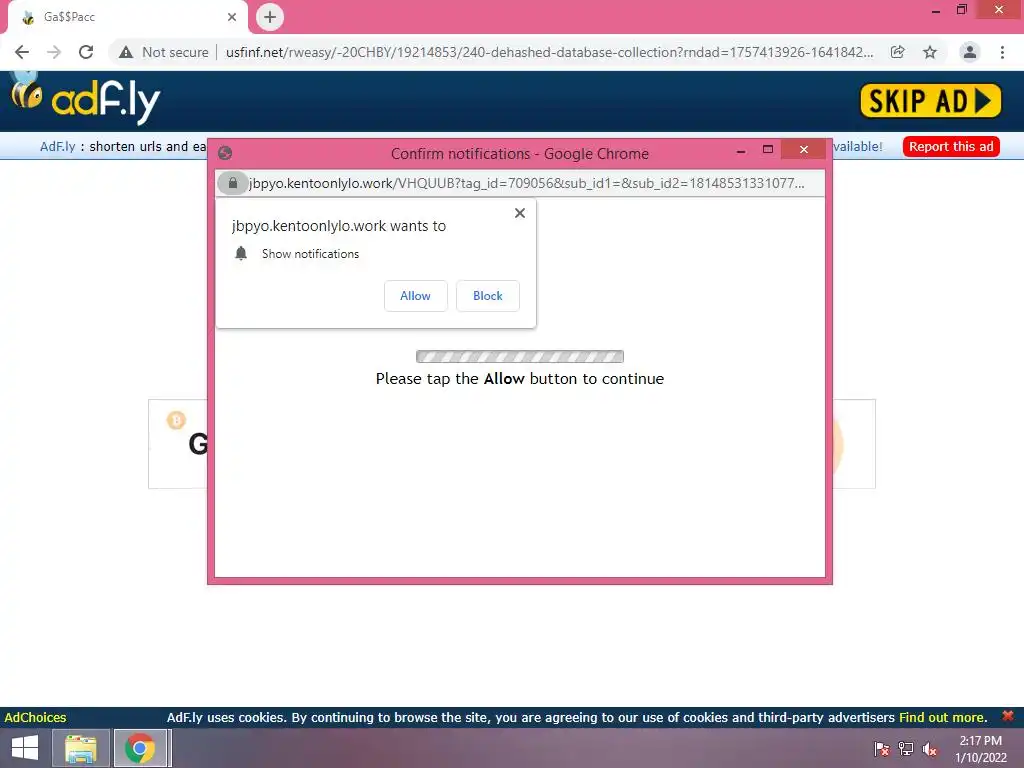Click the Show notifications label
1024x768 pixels.
click(310, 254)
